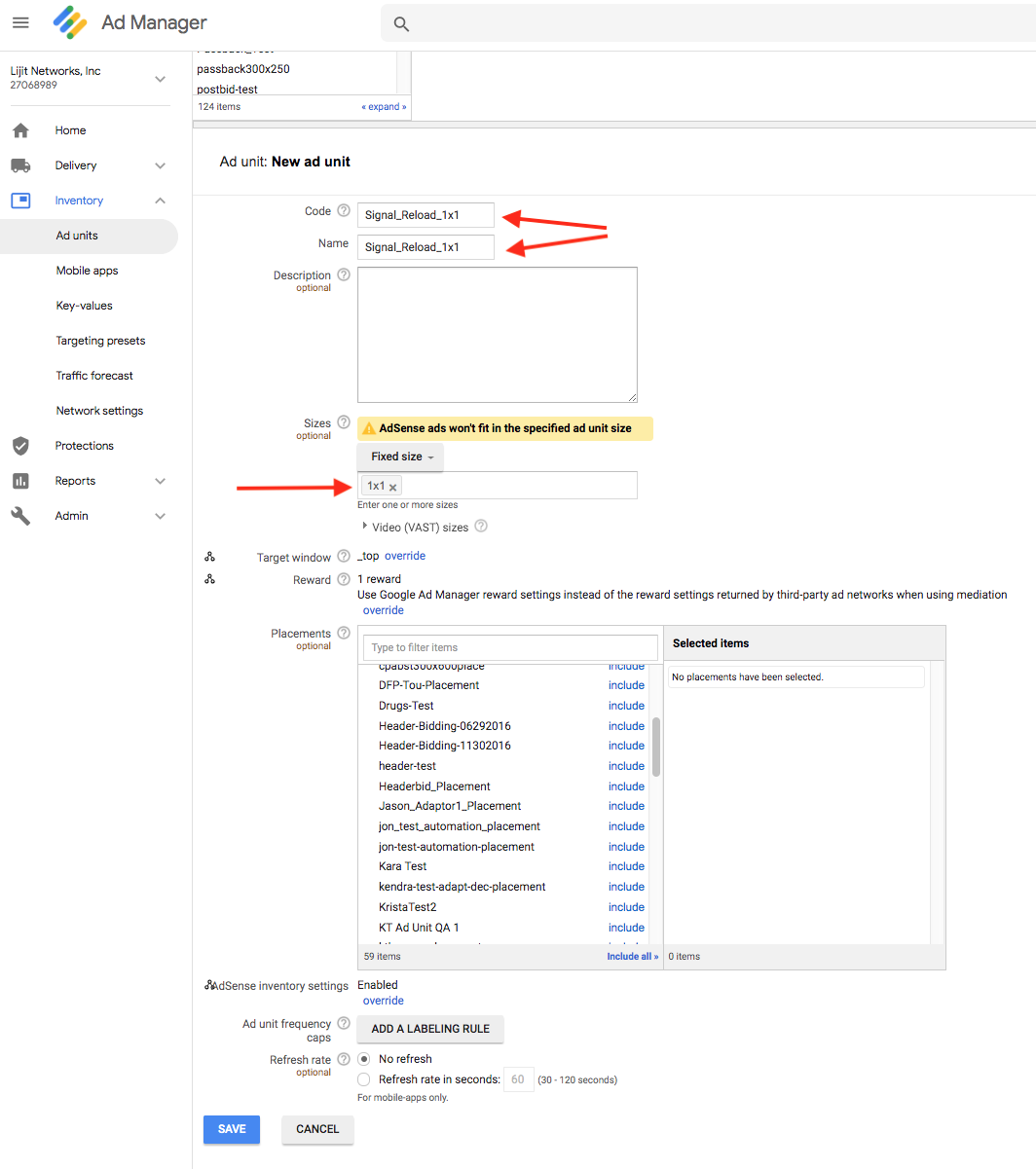Open the navigation hamburger menu

tap(20, 22)
